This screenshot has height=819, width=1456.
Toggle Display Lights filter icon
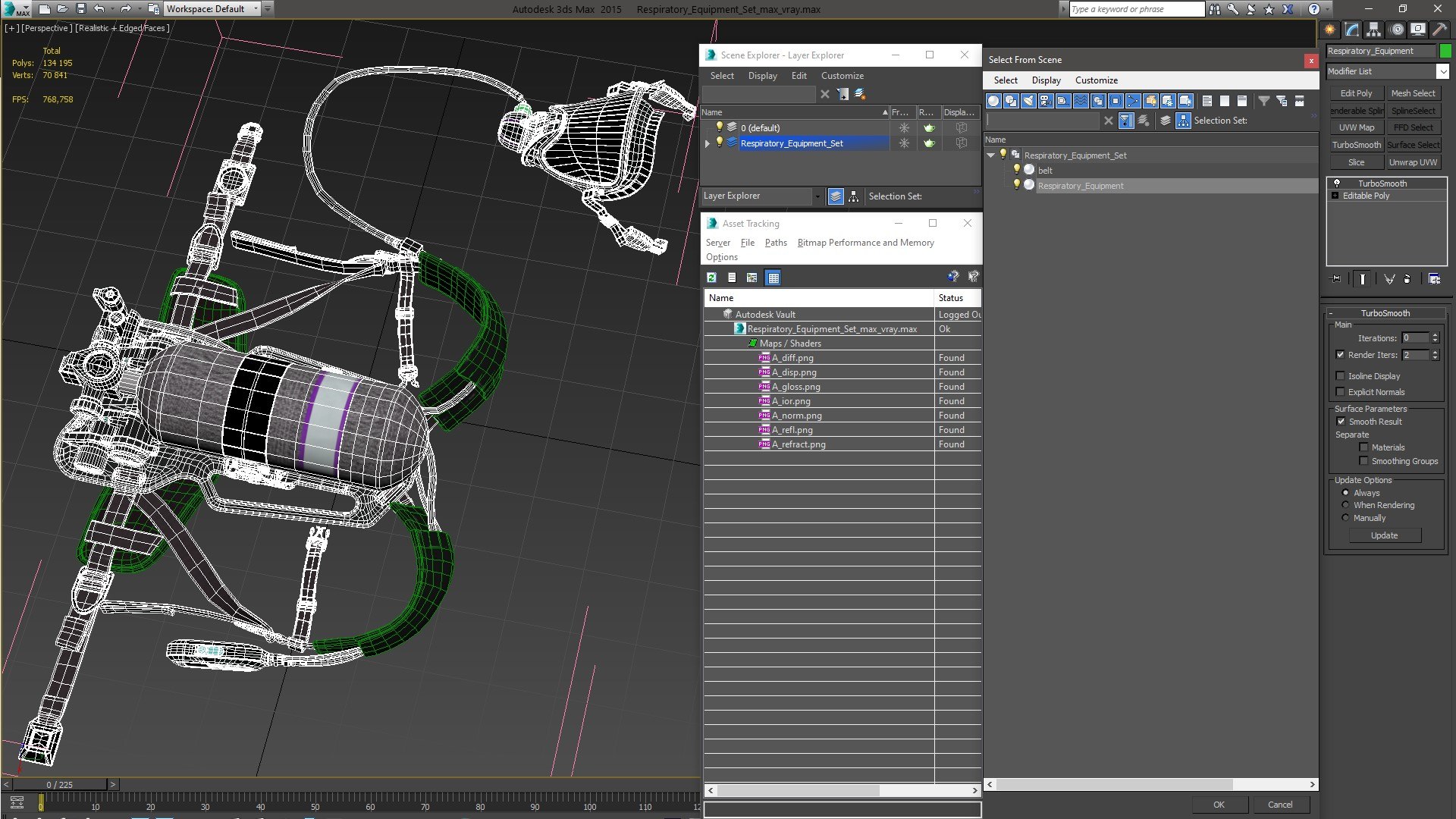1028,101
